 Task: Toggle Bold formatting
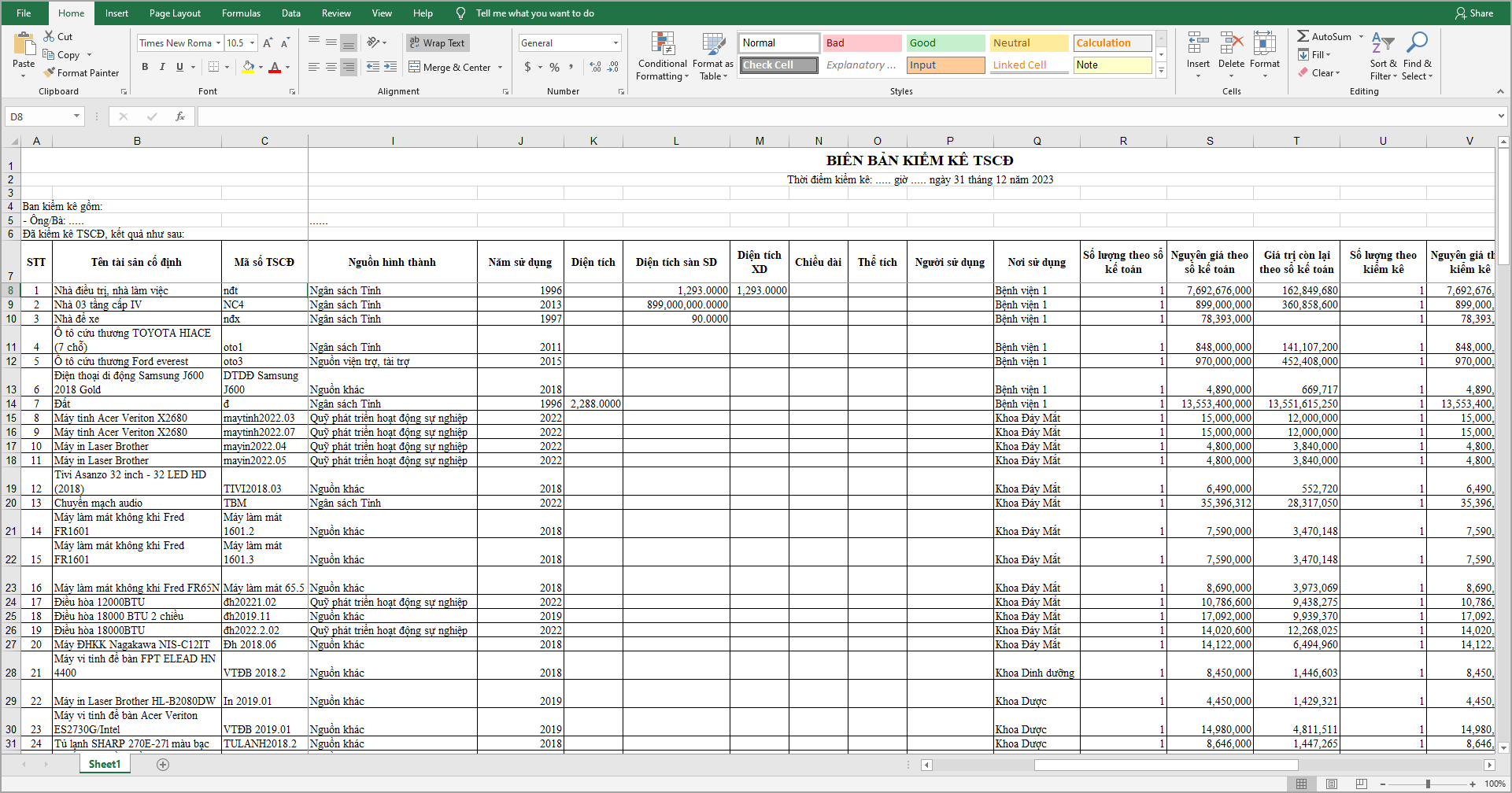pyautogui.click(x=145, y=67)
